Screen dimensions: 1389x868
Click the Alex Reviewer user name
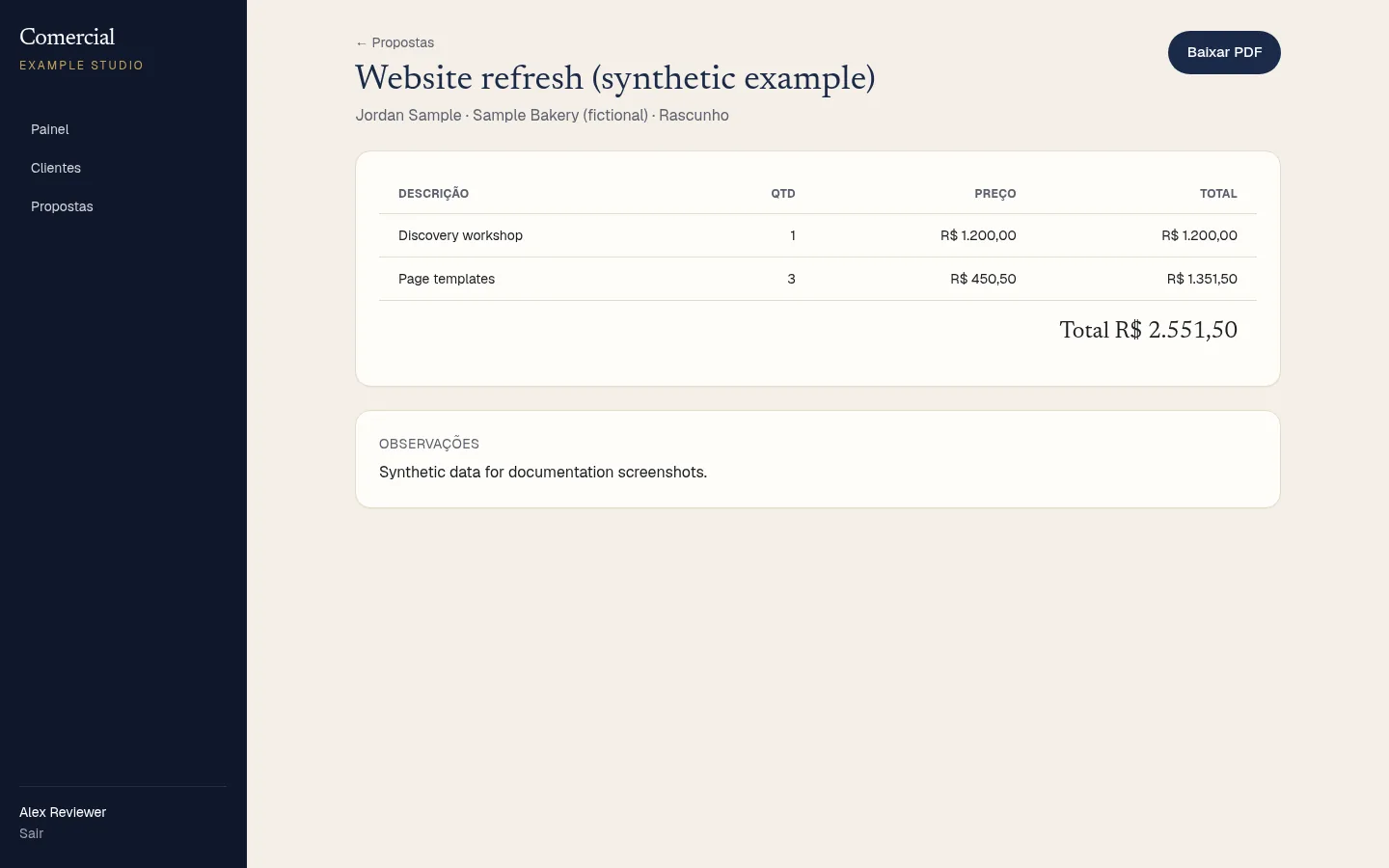point(63,812)
